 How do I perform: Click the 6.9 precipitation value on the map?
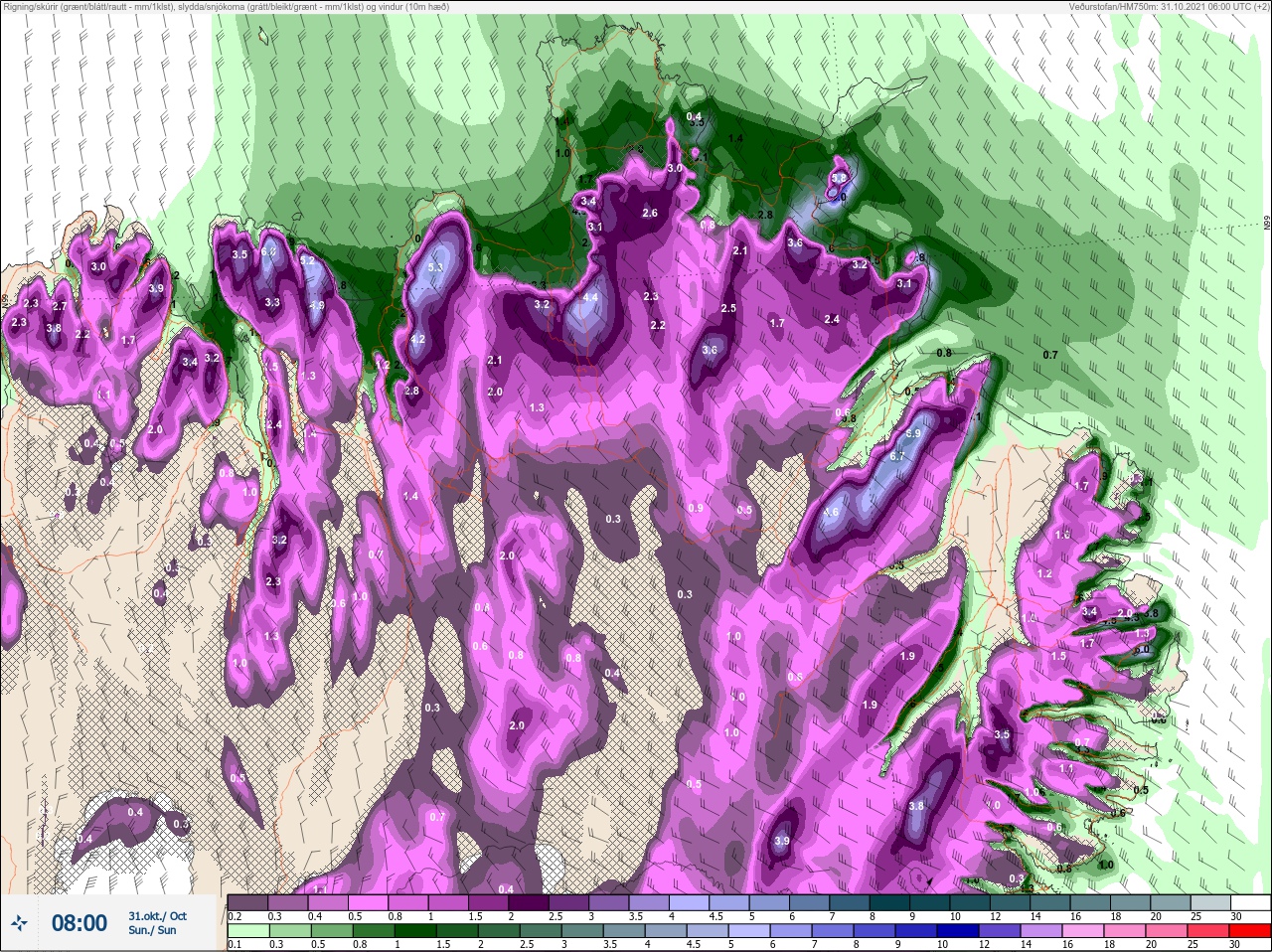click(x=913, y=434)
